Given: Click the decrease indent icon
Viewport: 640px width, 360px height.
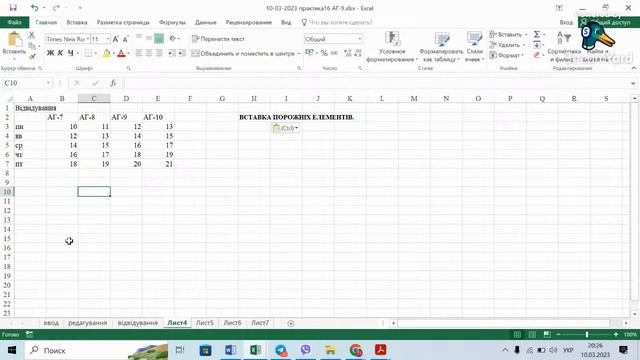Looking at the screenshot, I should coord(172,53).
